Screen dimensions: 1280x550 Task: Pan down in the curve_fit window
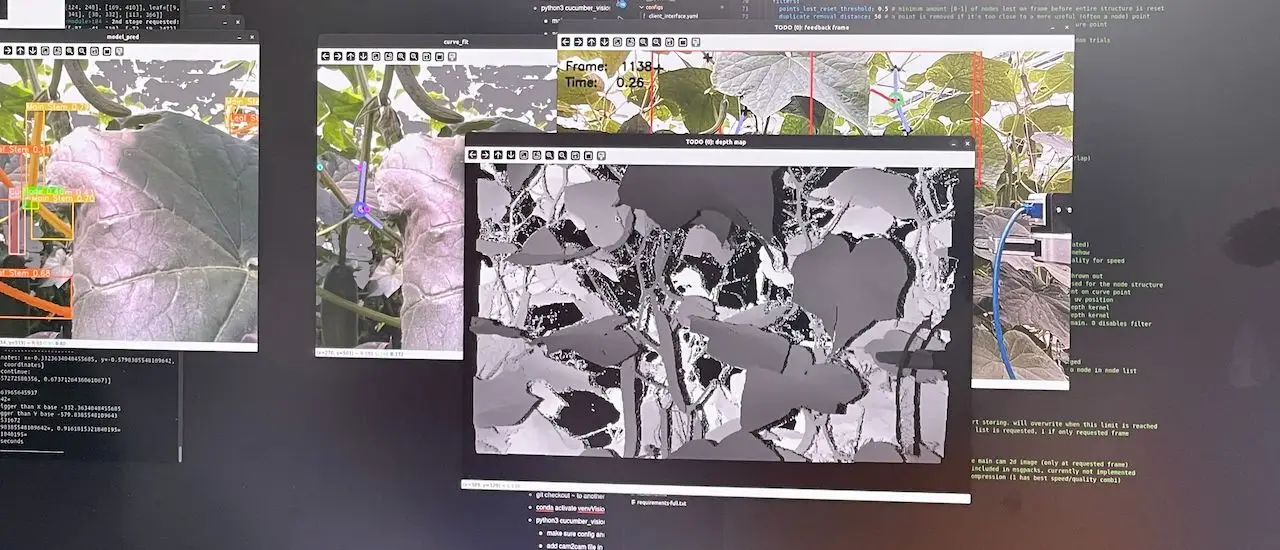click(363, 56)
